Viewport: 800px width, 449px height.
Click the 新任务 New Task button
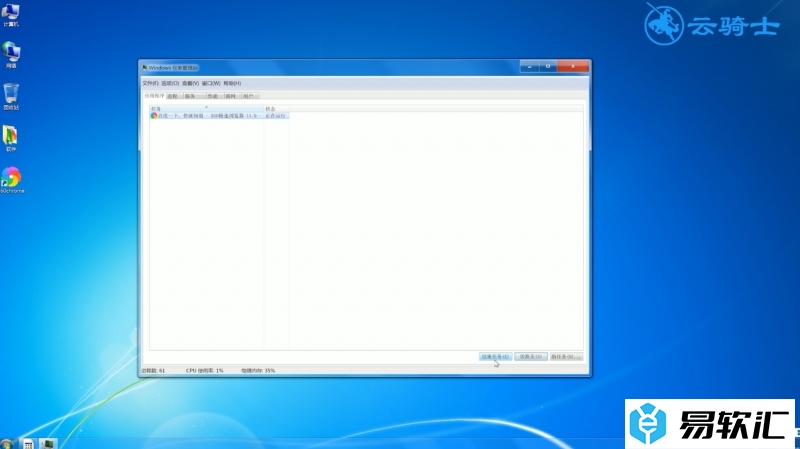click(566, 357)
